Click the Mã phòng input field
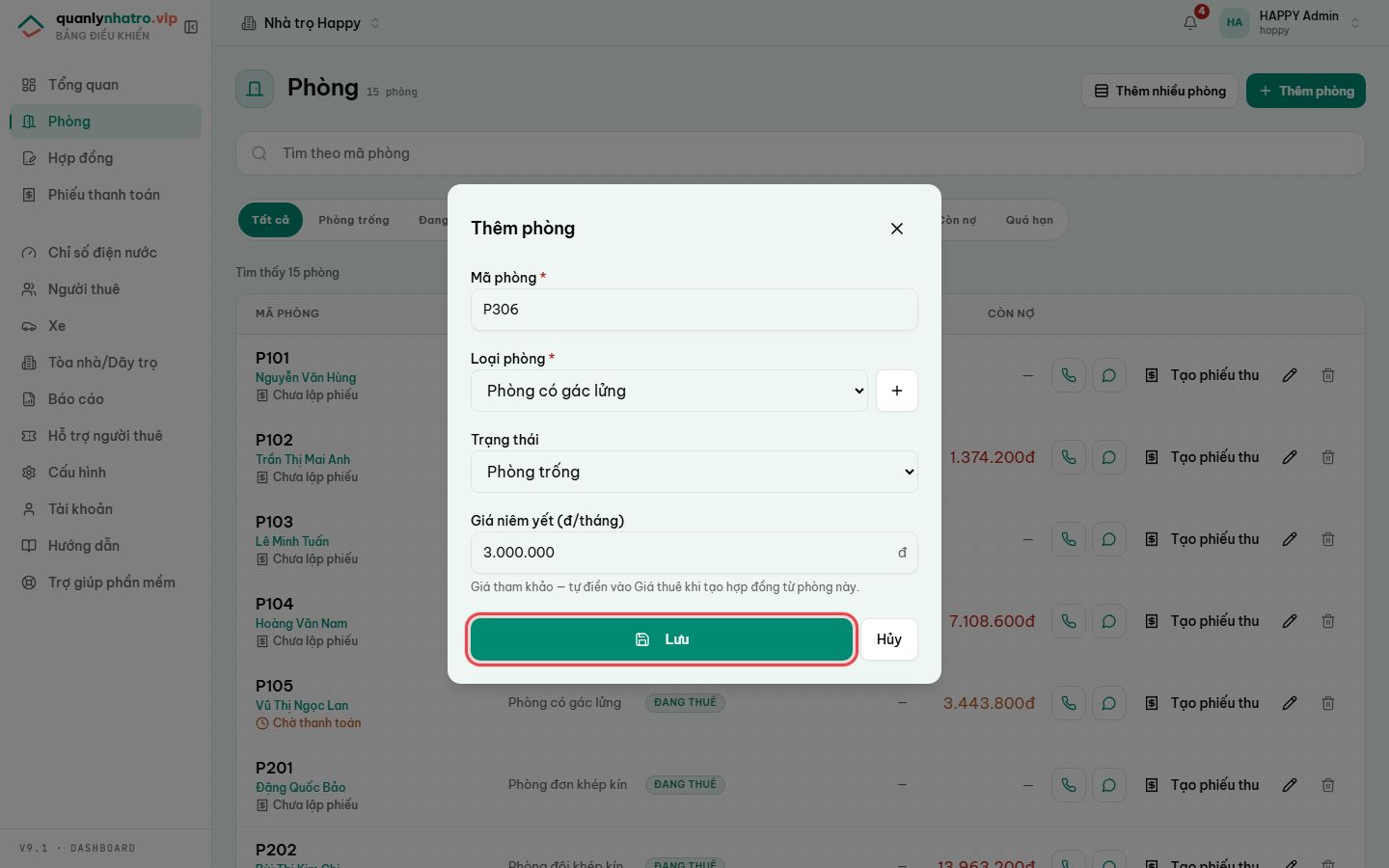Viewport: 1389px width, 868px height. coord(694,310)
